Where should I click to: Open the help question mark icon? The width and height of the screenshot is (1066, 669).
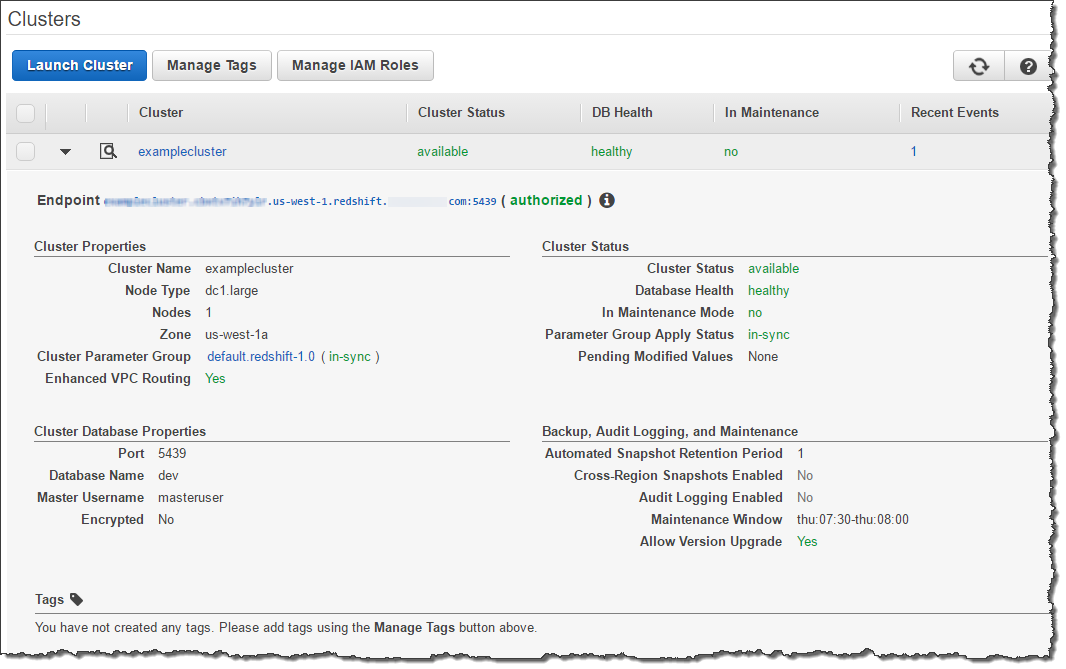pos(1027,66)
